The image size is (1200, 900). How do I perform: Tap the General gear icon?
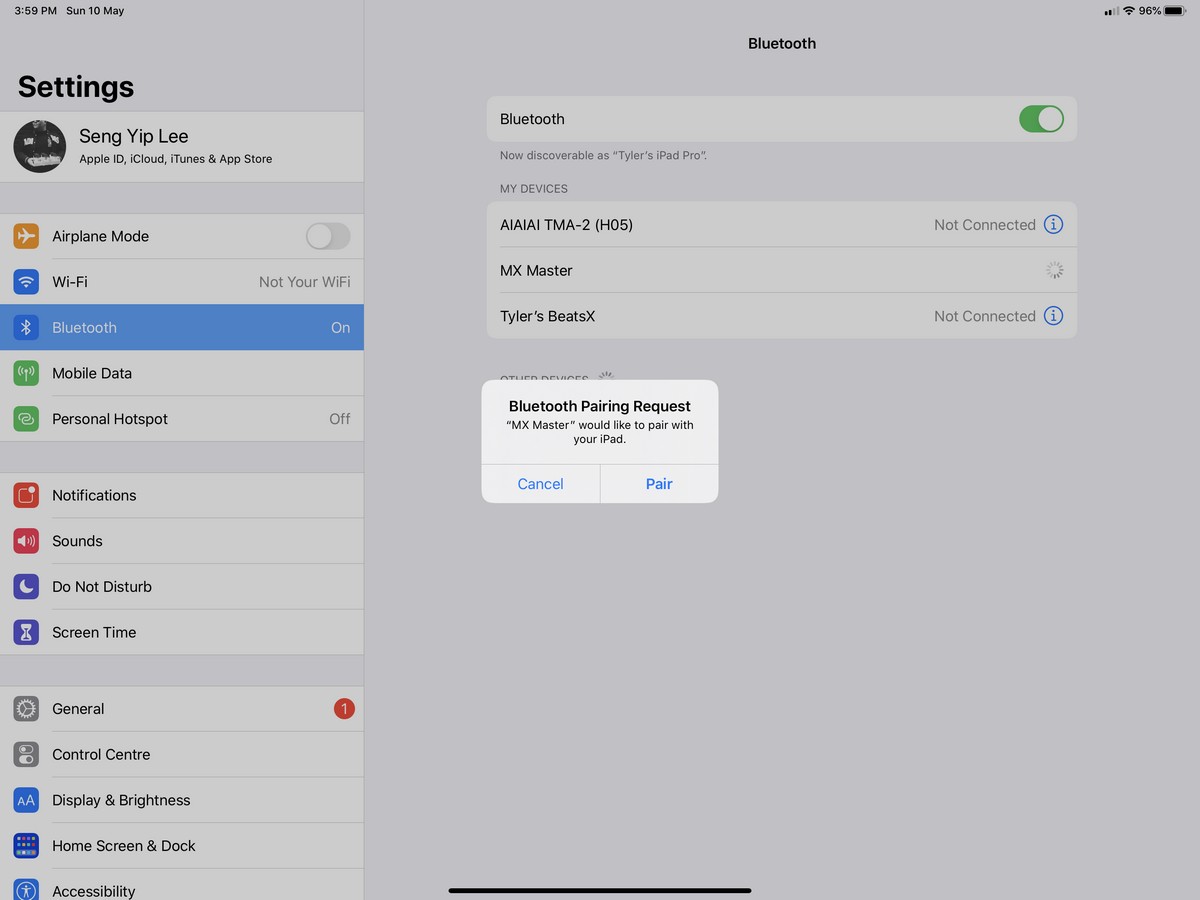coord(26,709)
